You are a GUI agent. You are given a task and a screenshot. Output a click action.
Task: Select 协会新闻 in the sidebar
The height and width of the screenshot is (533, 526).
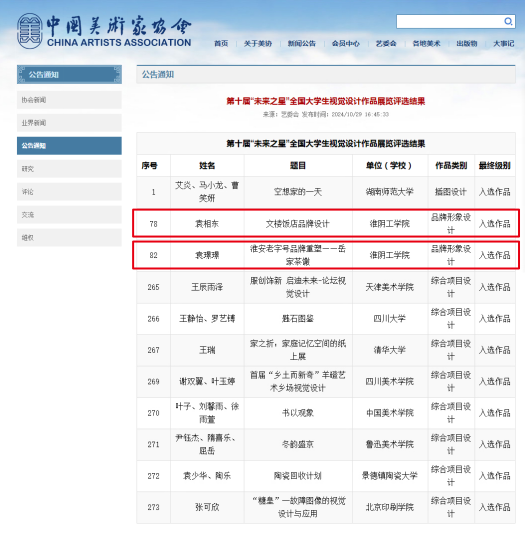pyautogui.click(x=69, y=100)
